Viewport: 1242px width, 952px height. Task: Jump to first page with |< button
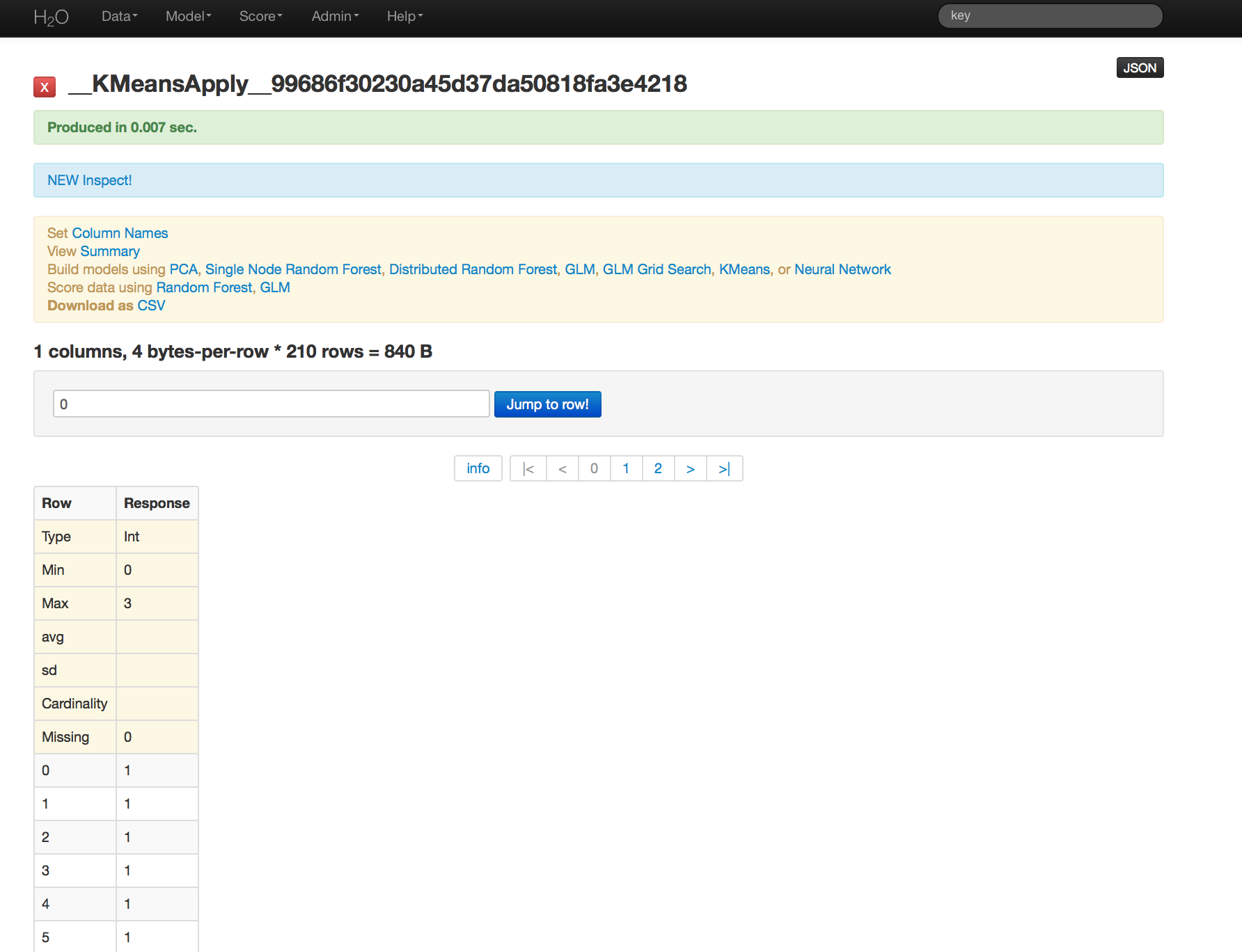click(x=528, y=469)
